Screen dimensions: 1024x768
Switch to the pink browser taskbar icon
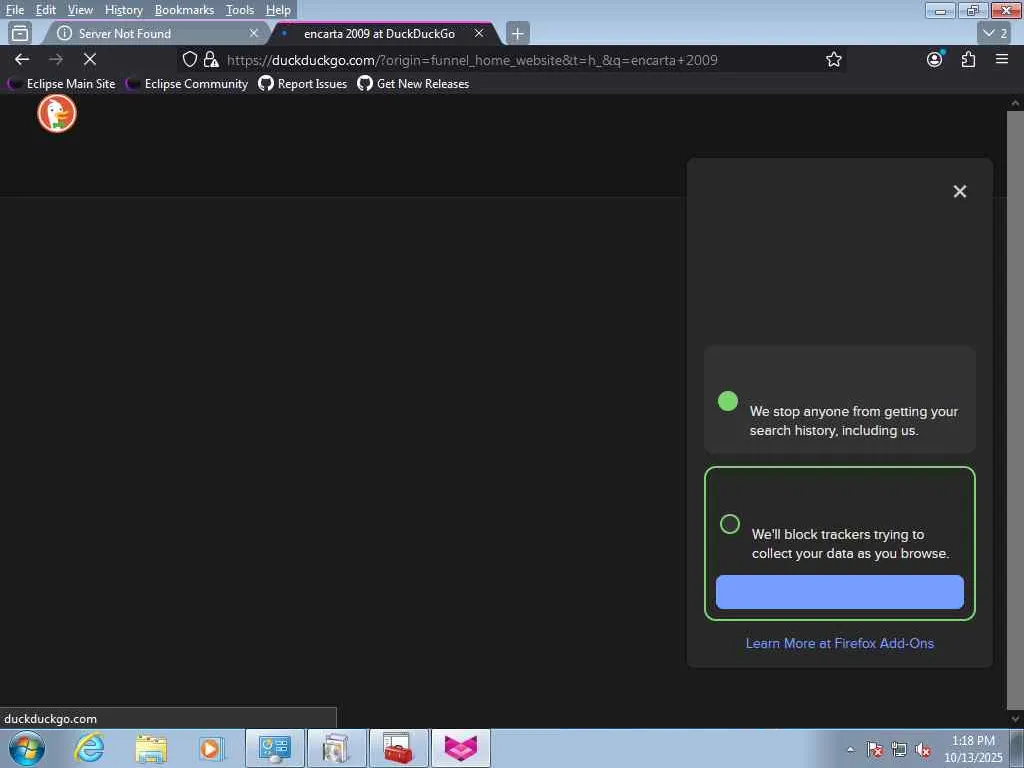[x=460, y=748]
